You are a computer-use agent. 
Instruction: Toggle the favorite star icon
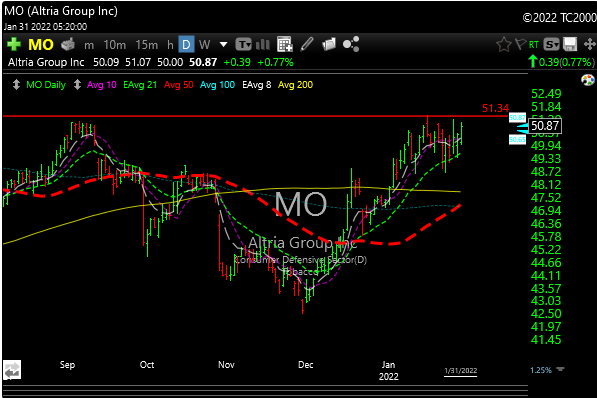(x=504, y=45)
